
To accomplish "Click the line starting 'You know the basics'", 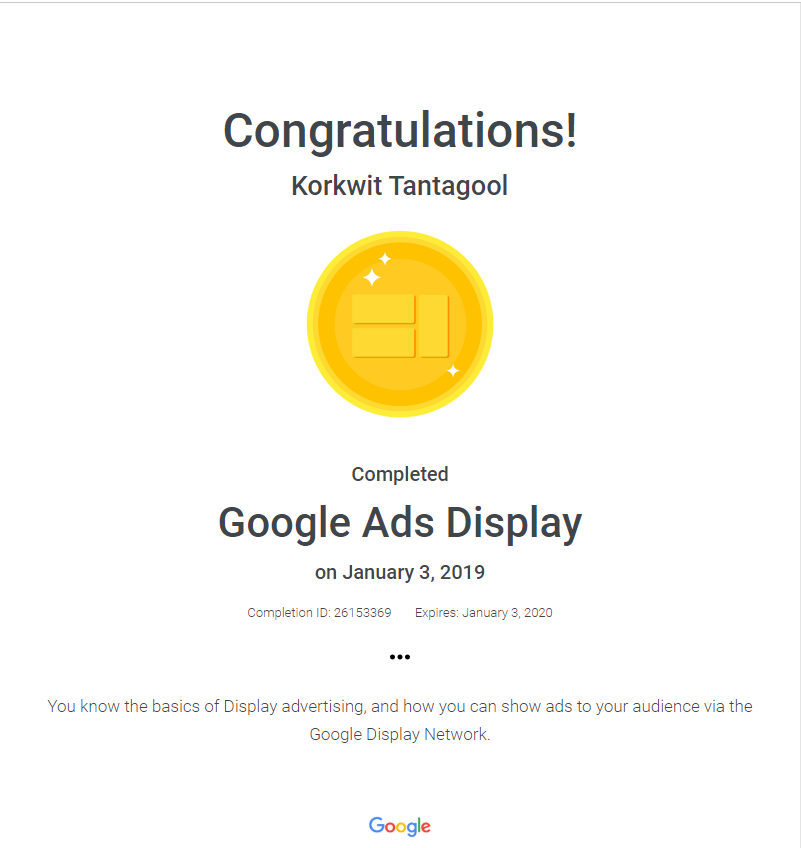I will tap(400, 706).
